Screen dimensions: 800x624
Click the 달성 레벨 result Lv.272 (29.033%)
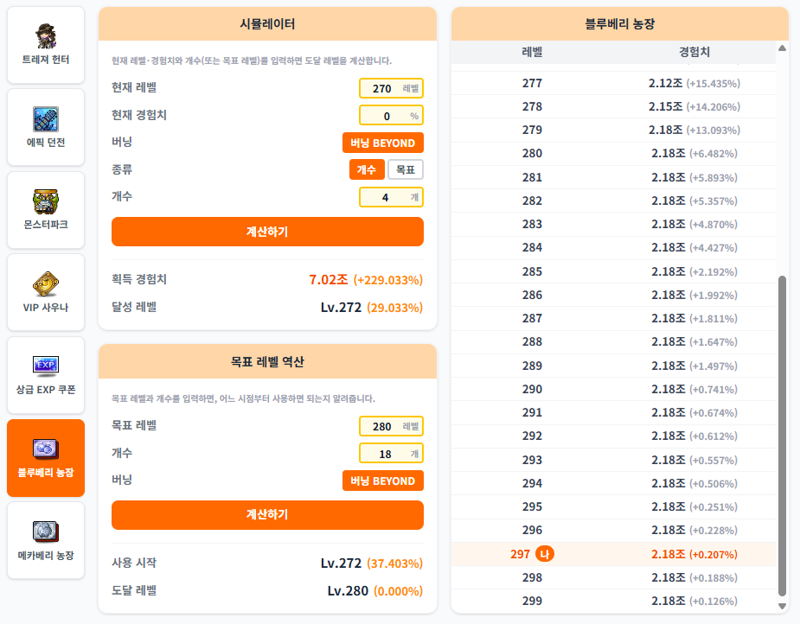tap(372, 307)
